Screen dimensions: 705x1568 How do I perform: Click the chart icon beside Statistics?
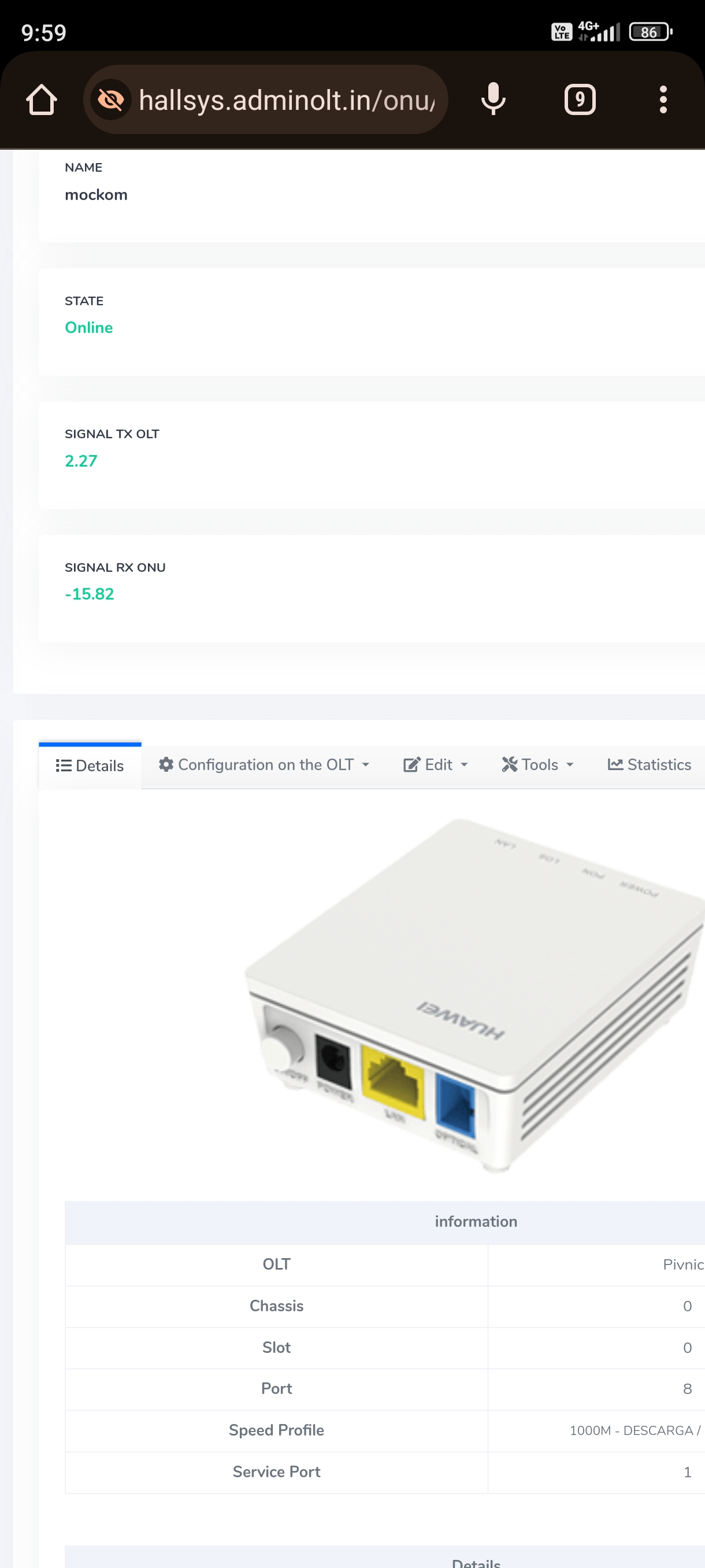click(x=615, y=764)
